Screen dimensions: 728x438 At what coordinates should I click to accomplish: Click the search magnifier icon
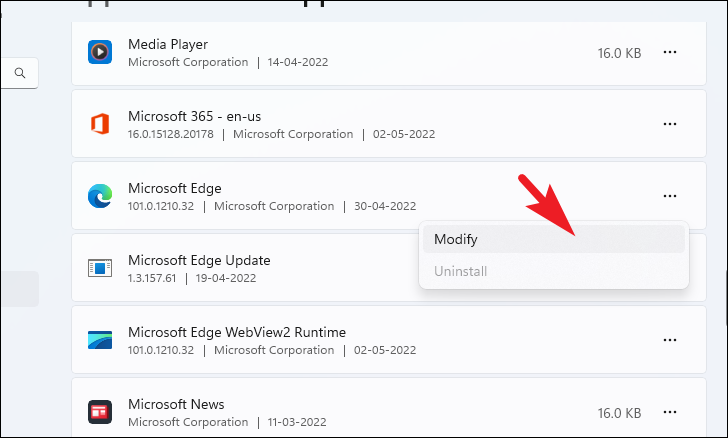pos(20,73)
